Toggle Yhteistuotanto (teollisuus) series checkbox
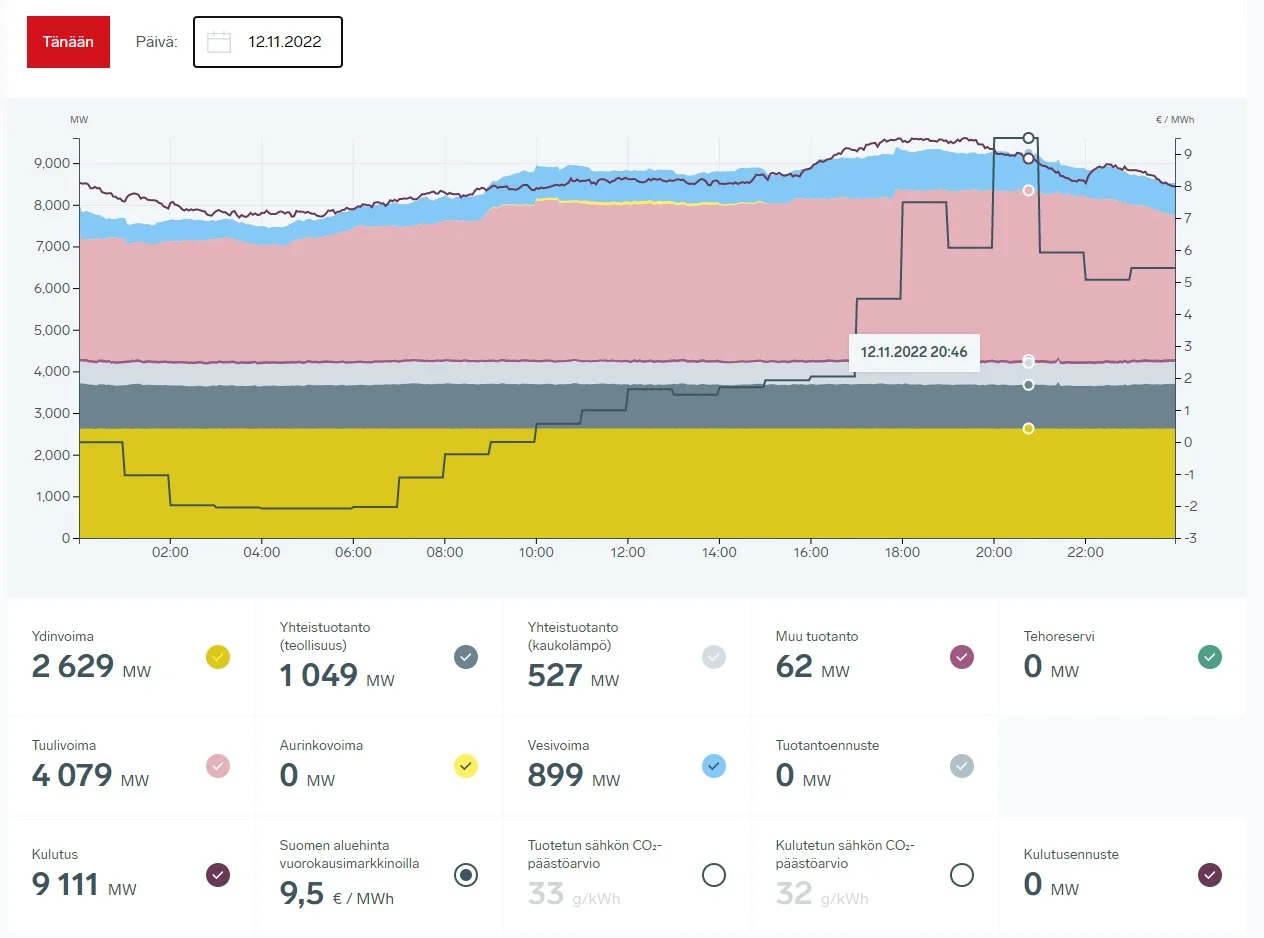This screenshot has width=1264, height=938. 466,657
